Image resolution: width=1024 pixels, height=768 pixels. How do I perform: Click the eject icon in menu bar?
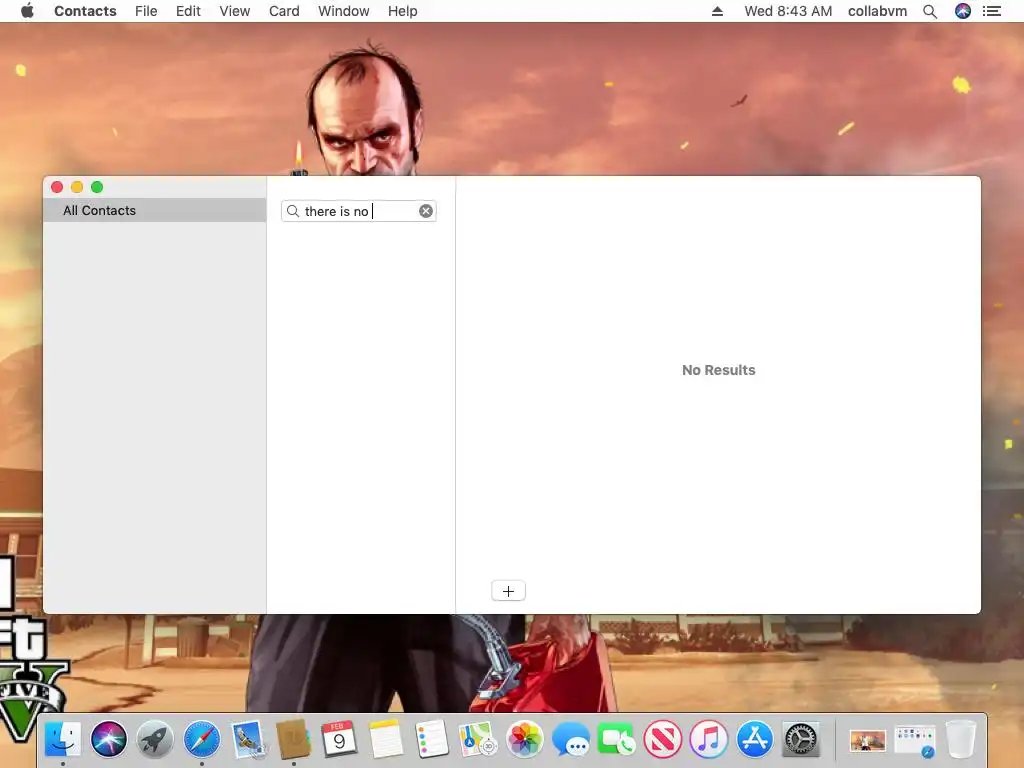tap(717, 11)
